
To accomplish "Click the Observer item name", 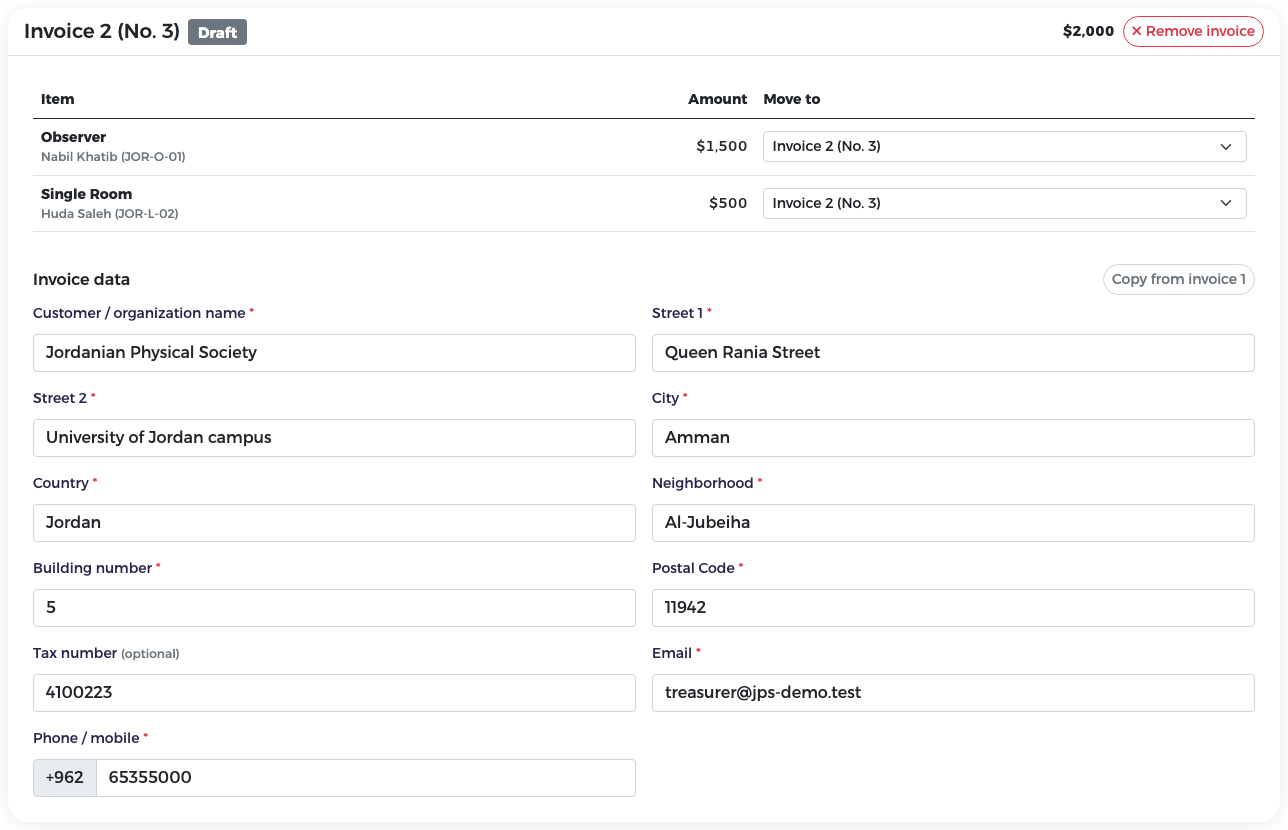I will (73, 137).
